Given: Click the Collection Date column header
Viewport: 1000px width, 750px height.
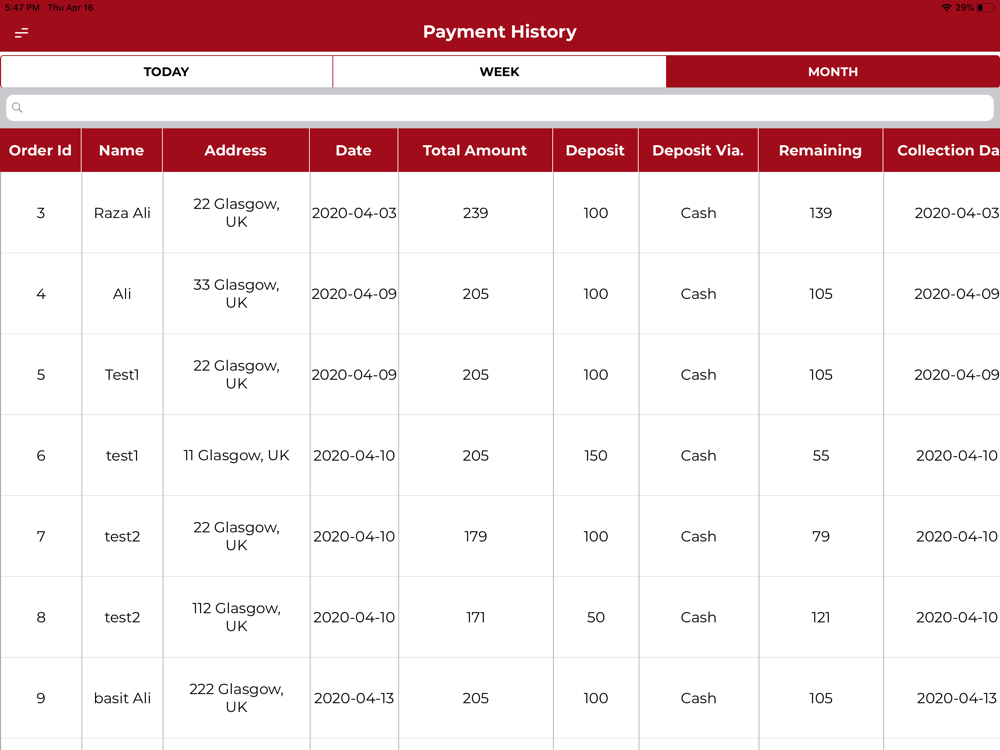Looking at the screenshot, I should coord(942,151).
